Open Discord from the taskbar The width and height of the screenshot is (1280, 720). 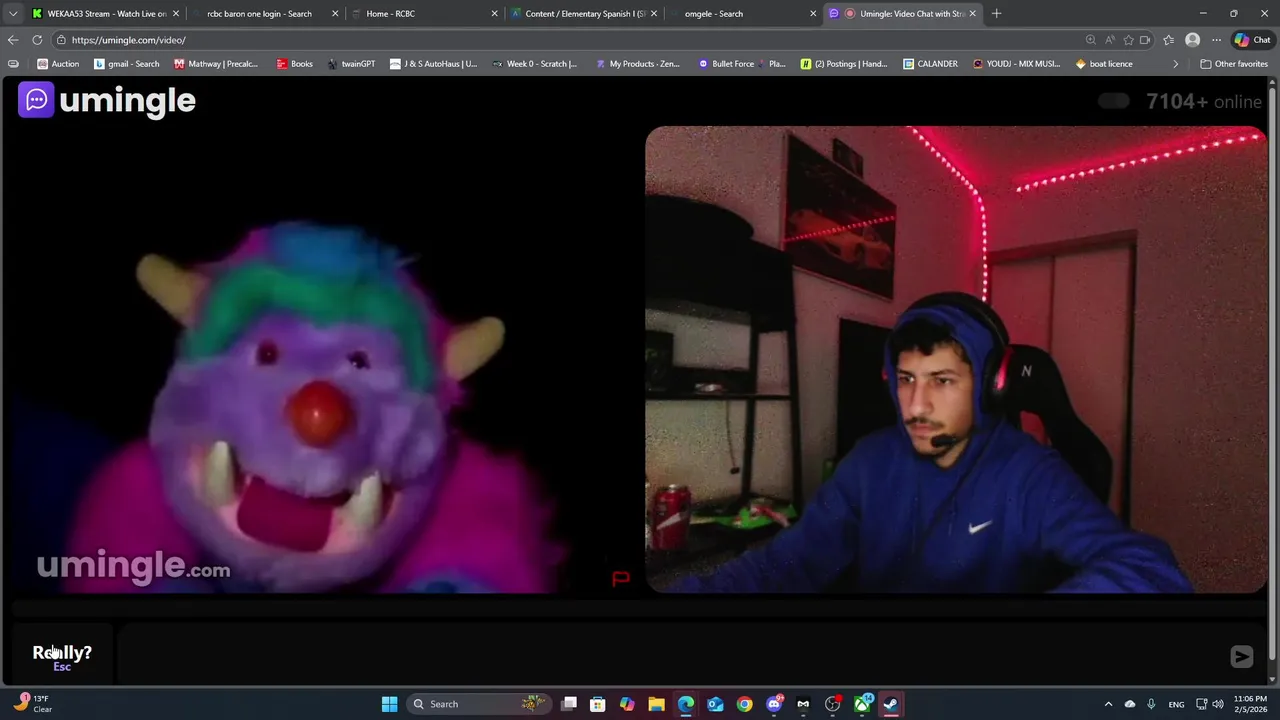pyautogui.click(x=774, y=704)
